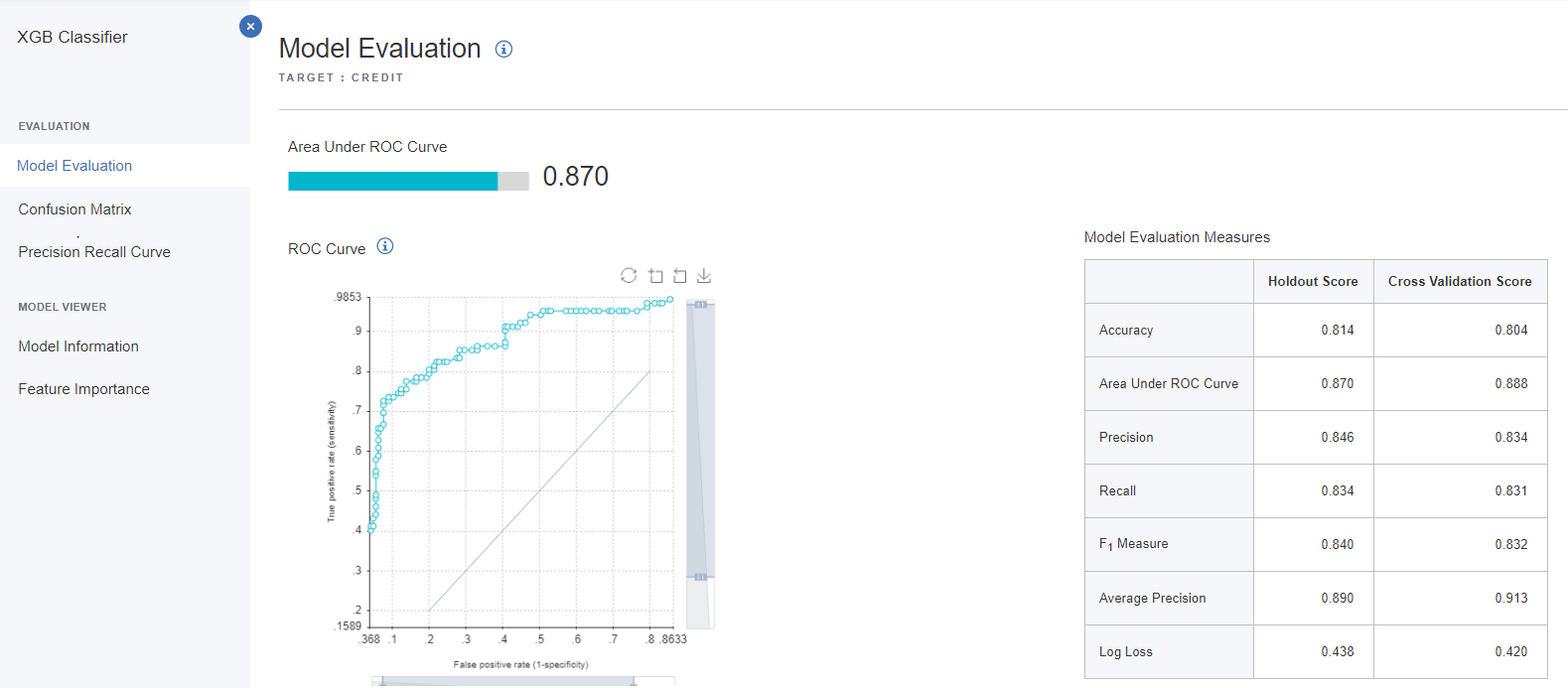Click the top handle of the vertical zoom slider
Image resolution: width=1568 pixels, height=688 pixels.
pos(700,304)
